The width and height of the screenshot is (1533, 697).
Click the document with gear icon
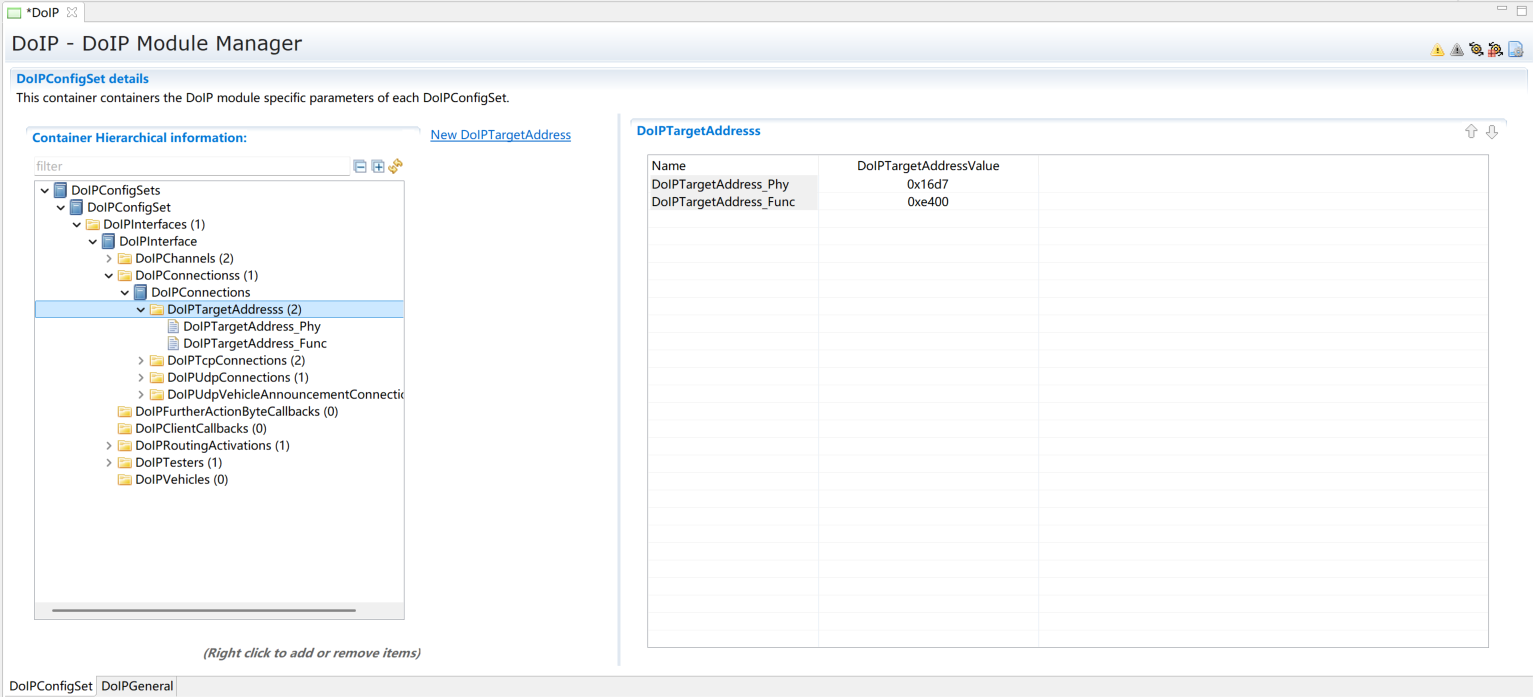(x=1515, y=49)
